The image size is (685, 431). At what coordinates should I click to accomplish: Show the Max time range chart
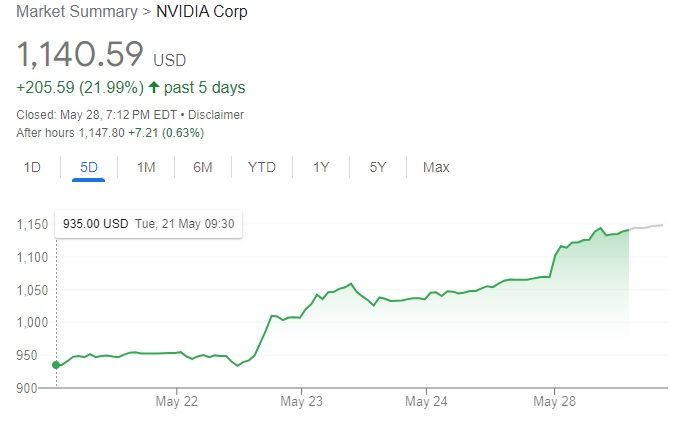tap(436, 167)
